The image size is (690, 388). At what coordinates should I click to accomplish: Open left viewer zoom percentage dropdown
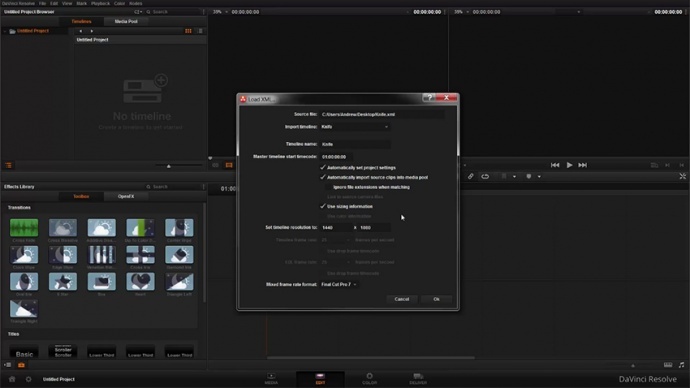click(220, 12)
